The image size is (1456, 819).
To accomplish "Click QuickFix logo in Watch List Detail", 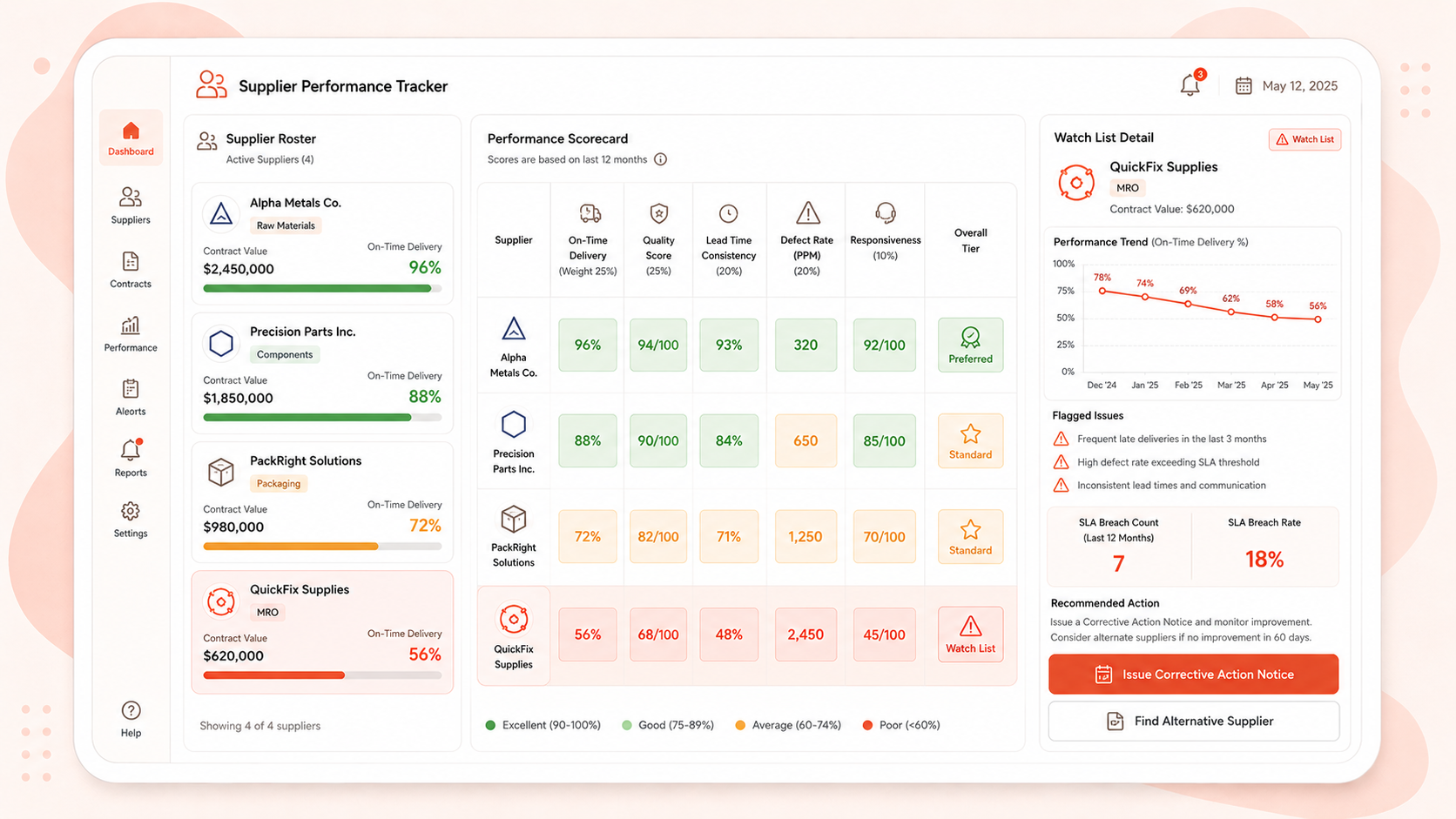I will (x=1076, y=183).
